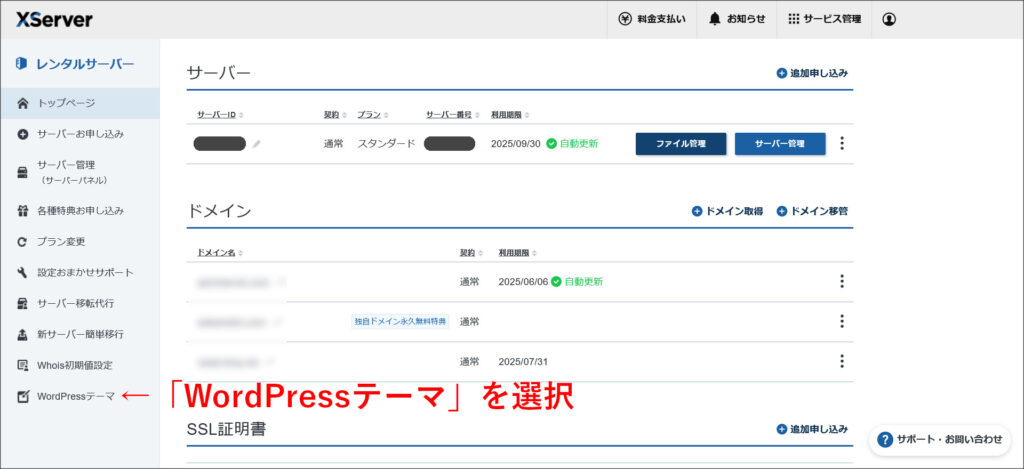Click the icon beside Whois初期値設定
The image size is (1024, 469).
(x=23, y=365)
